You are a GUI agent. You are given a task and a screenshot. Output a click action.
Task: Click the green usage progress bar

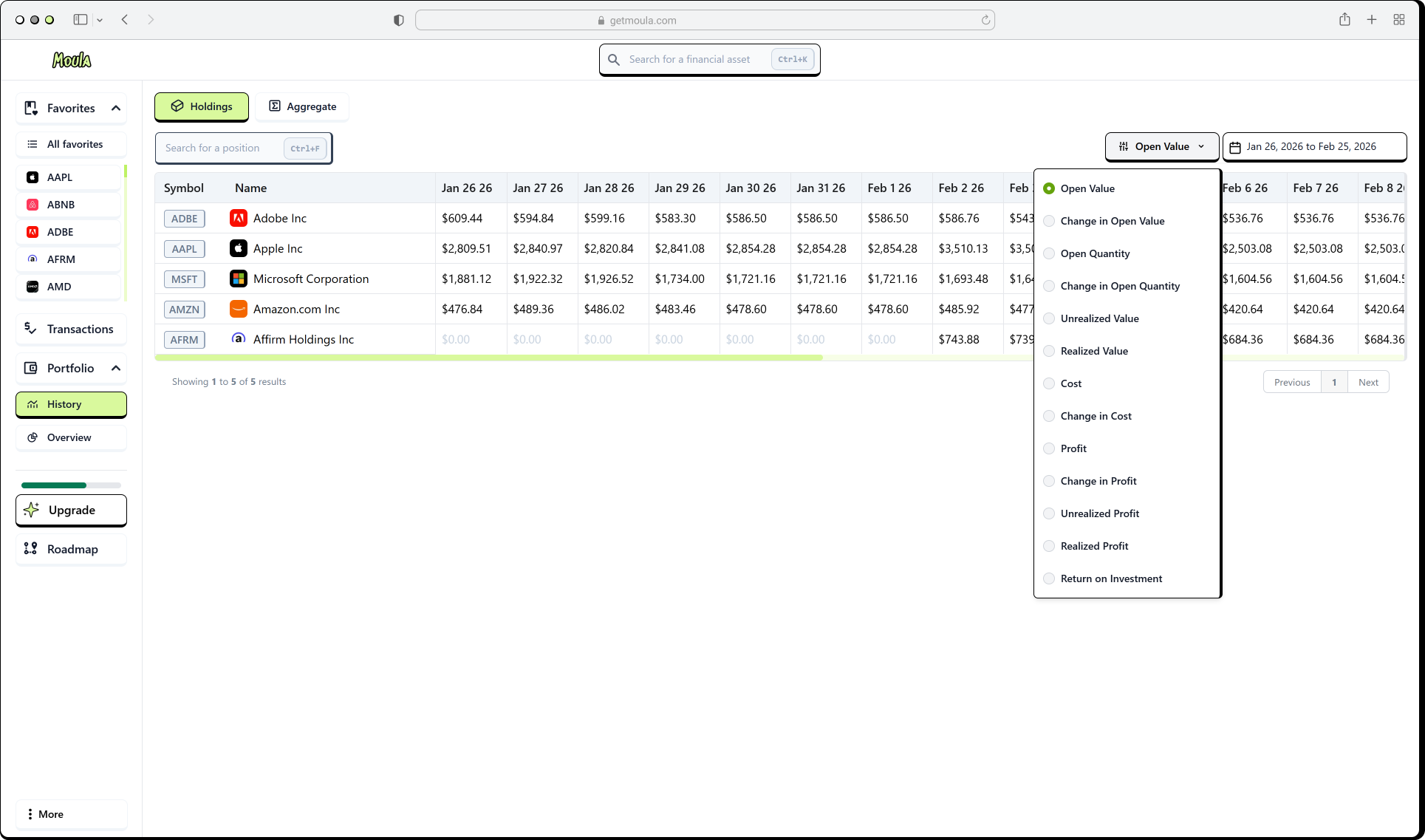[x=54, y=485]
